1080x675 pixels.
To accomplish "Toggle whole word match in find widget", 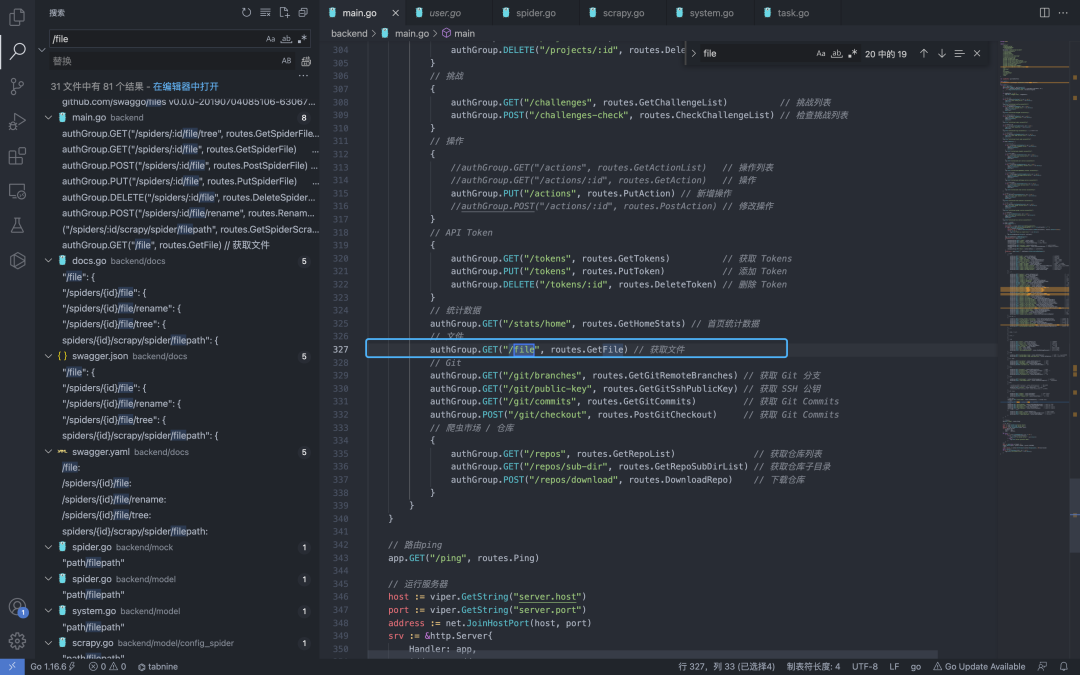I will coord(838,53).
